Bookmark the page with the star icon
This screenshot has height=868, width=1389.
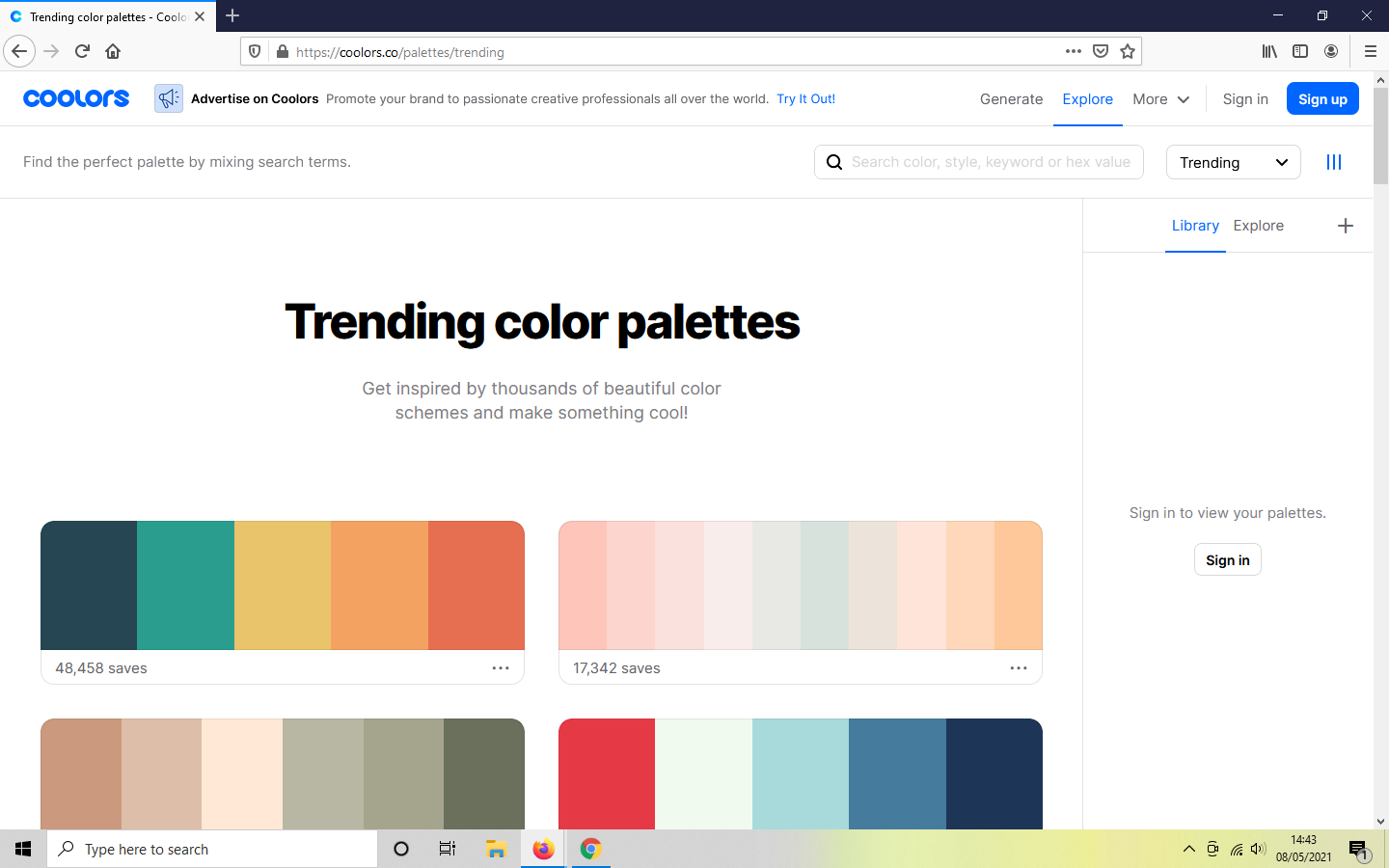[1128, 51]
